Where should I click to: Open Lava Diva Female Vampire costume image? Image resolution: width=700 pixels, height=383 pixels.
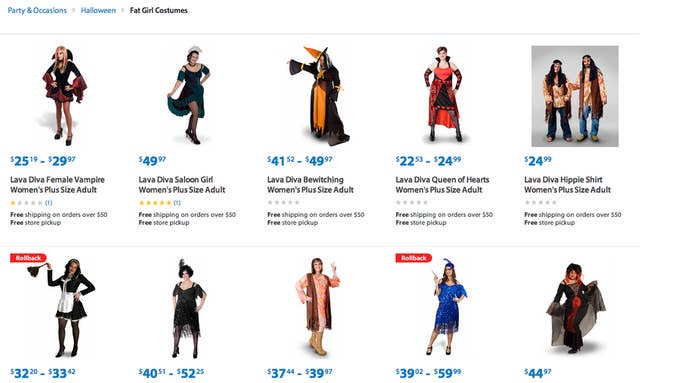65,96
